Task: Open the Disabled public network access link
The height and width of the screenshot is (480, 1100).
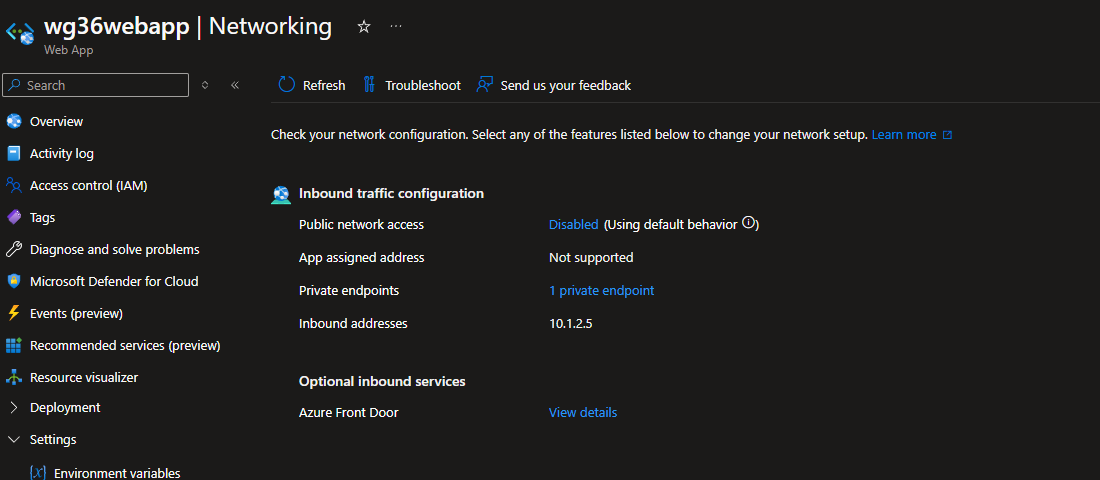Action: (573, 225)
